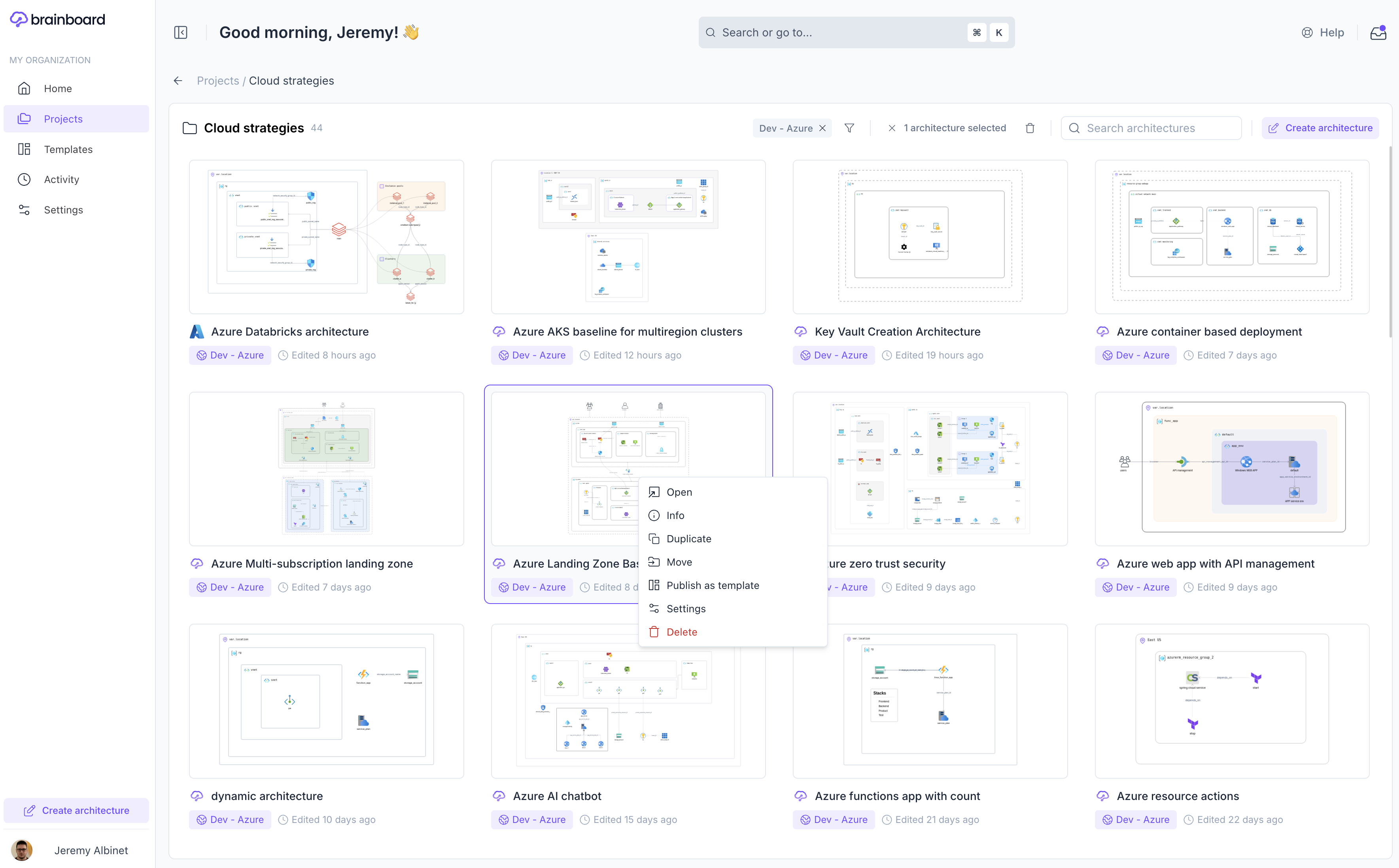
Task: Collapse the sidebar panel icon
Action: [180, 32]
